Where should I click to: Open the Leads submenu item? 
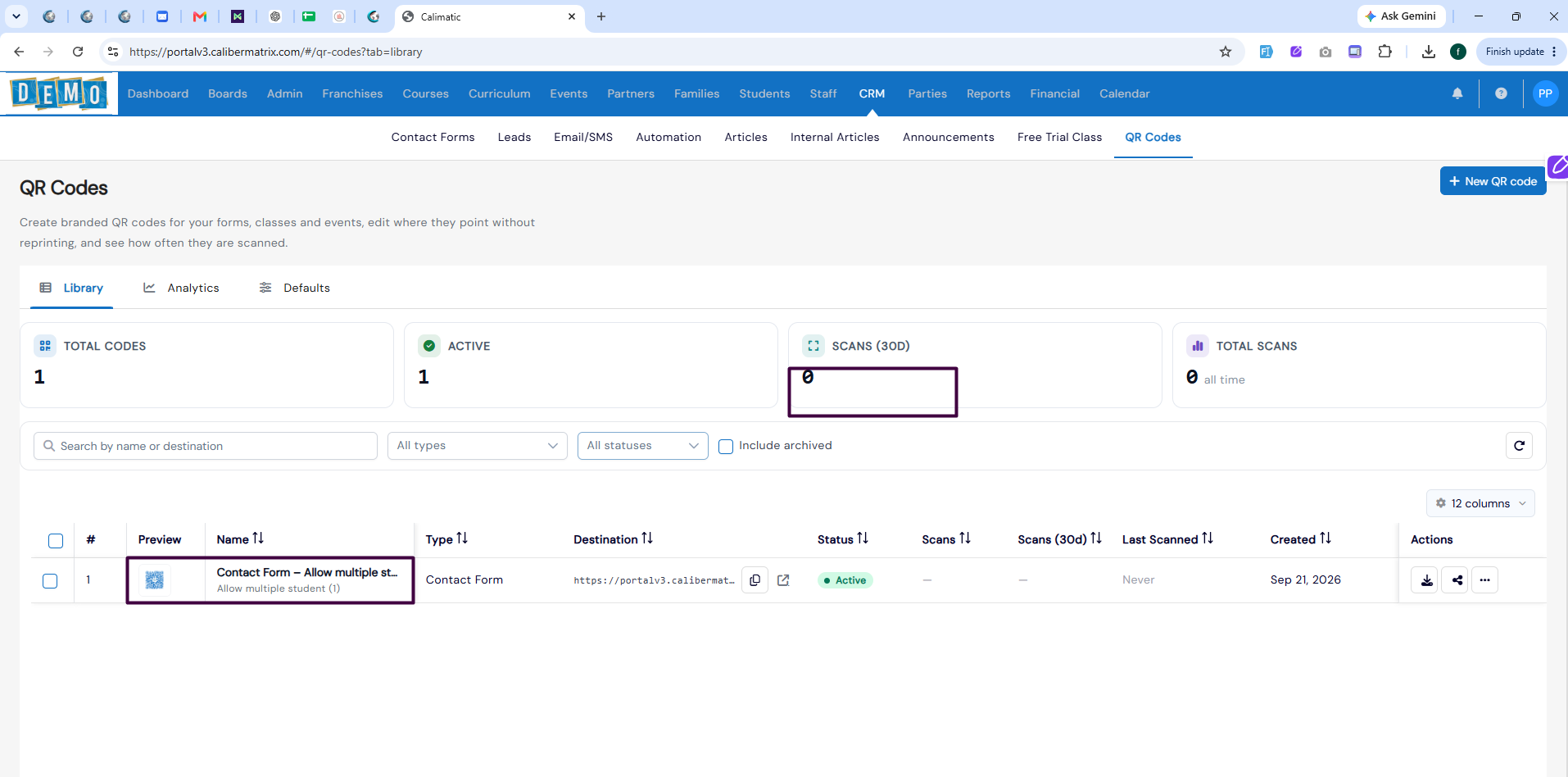point(514,137)
